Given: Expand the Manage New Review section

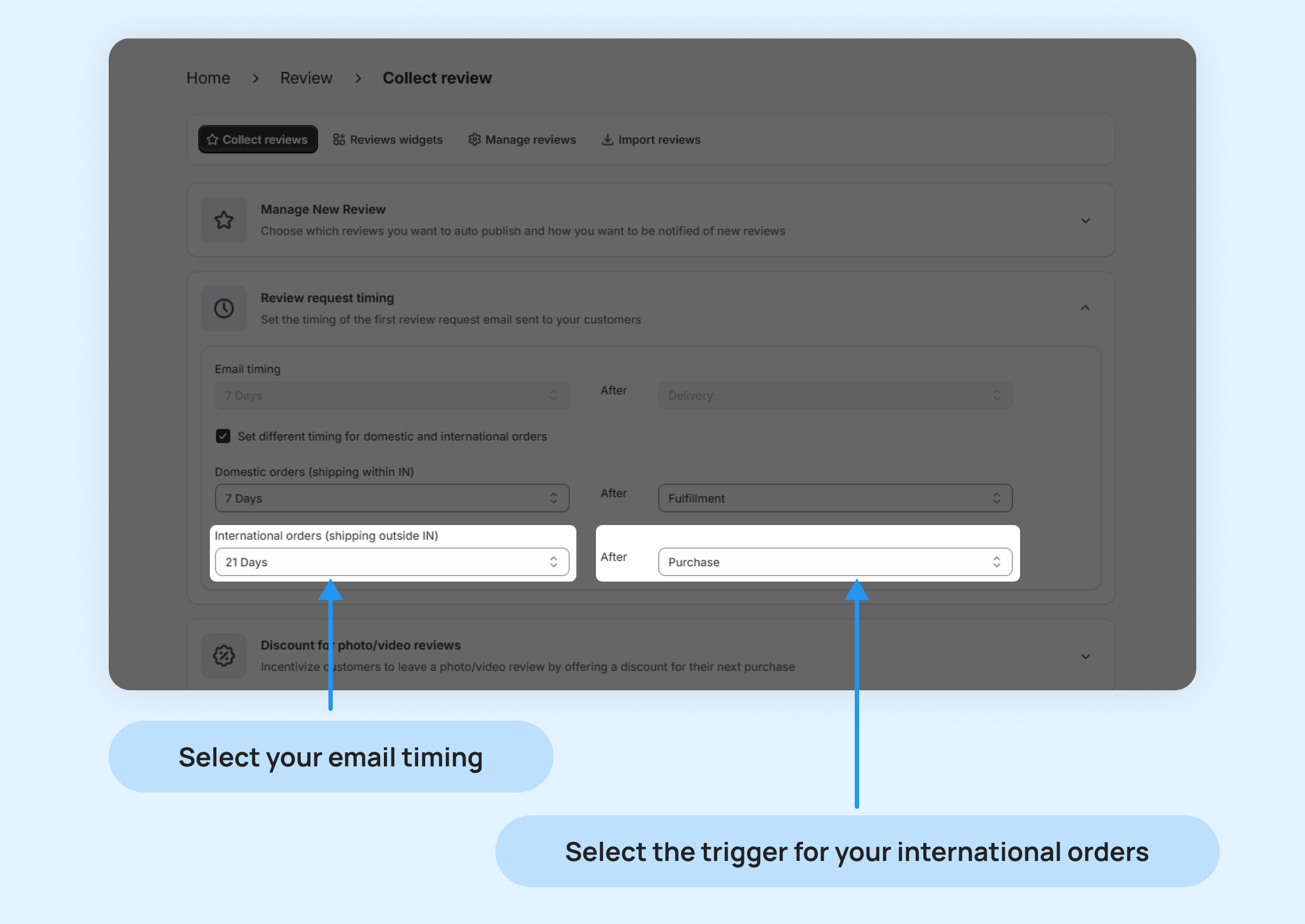Looking at the screenshot, I should [1085, 221].
